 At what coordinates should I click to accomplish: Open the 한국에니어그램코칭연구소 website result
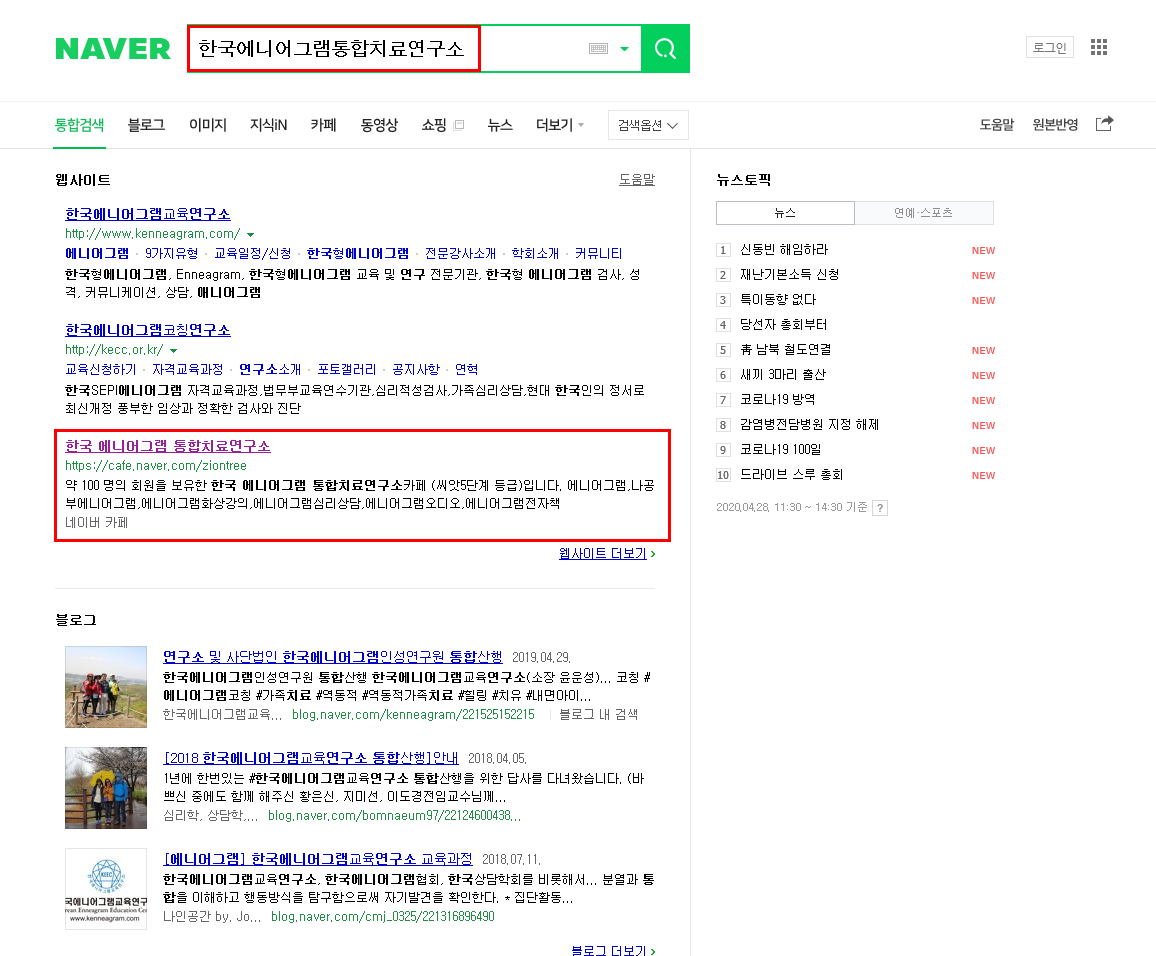point(147,329)
